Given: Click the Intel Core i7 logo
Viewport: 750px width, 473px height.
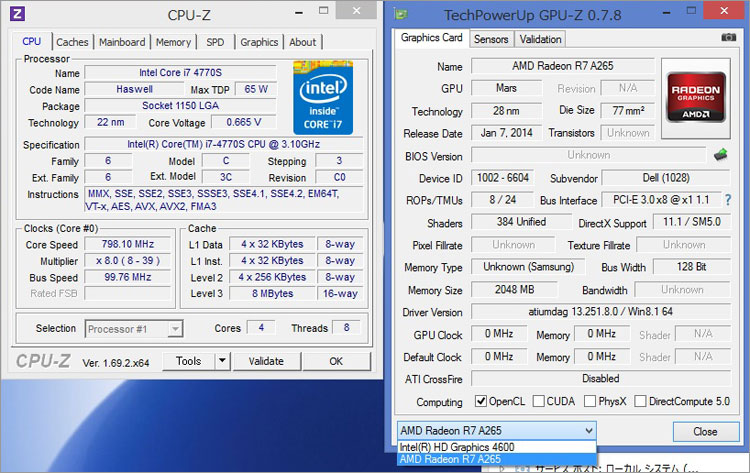Looking at the screenshot, I should (323, 98).
